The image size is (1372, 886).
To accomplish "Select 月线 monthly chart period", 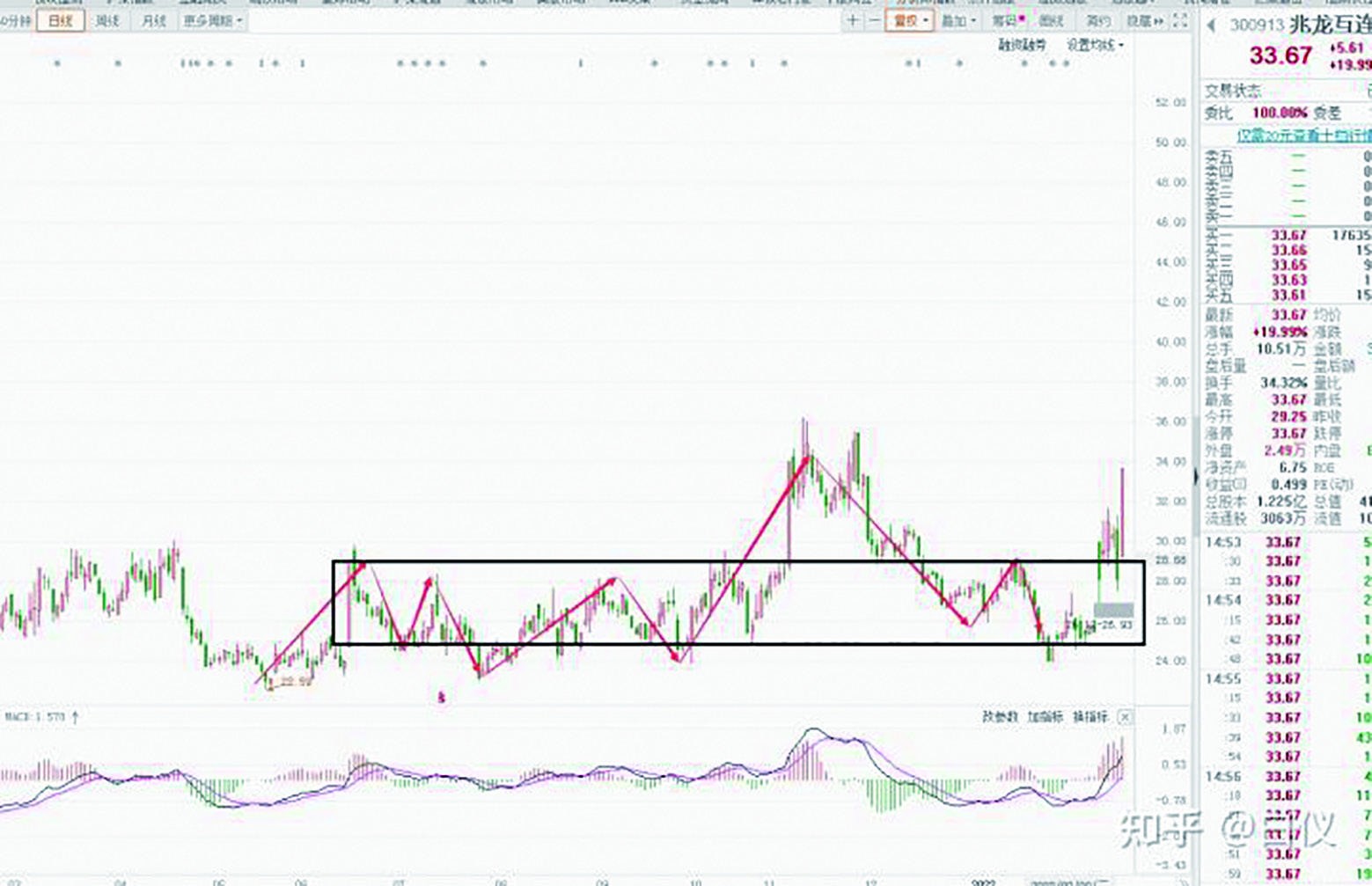I will tap(154, 20).
